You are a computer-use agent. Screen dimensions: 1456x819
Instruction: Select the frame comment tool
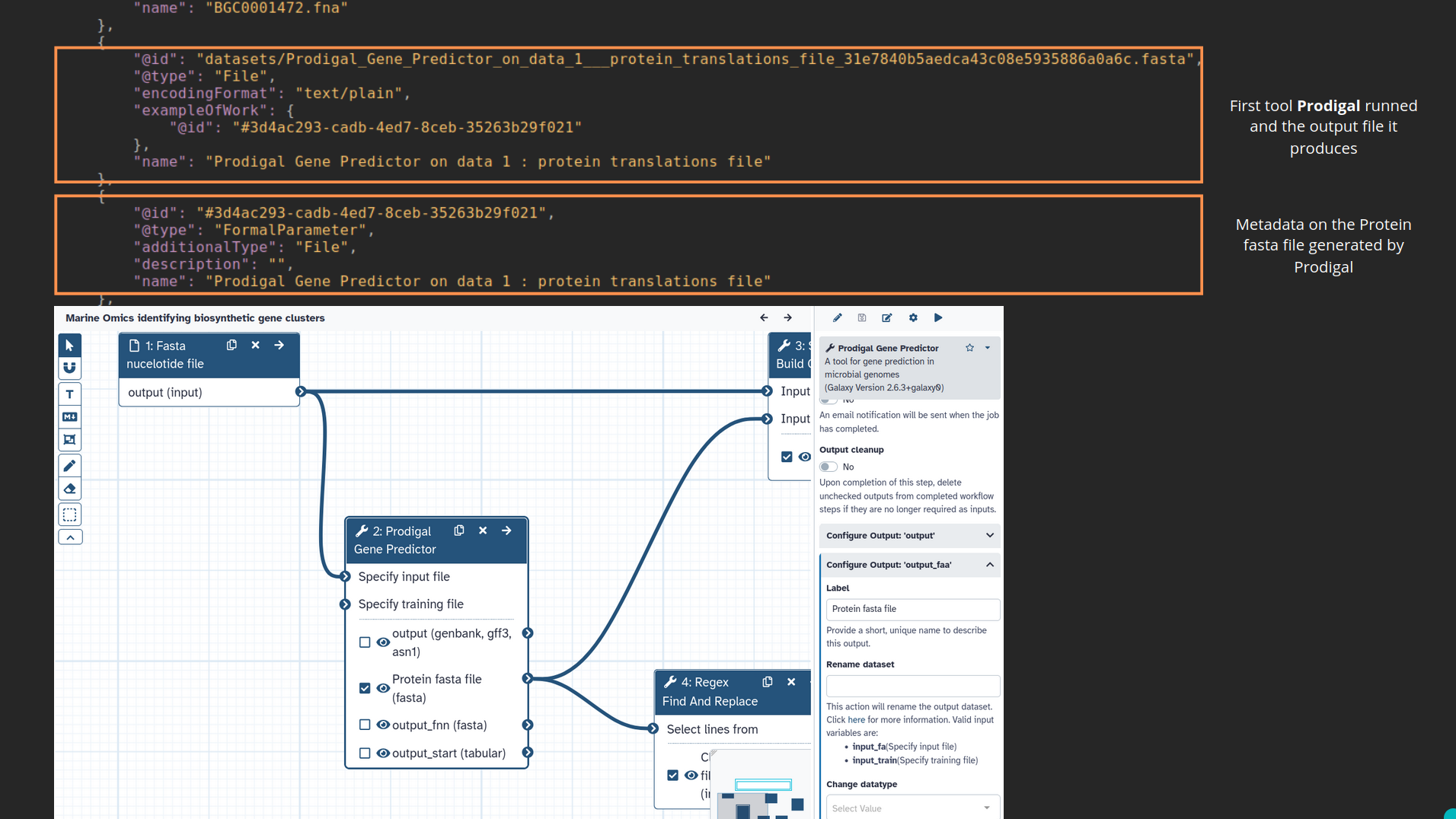point(69,440)
